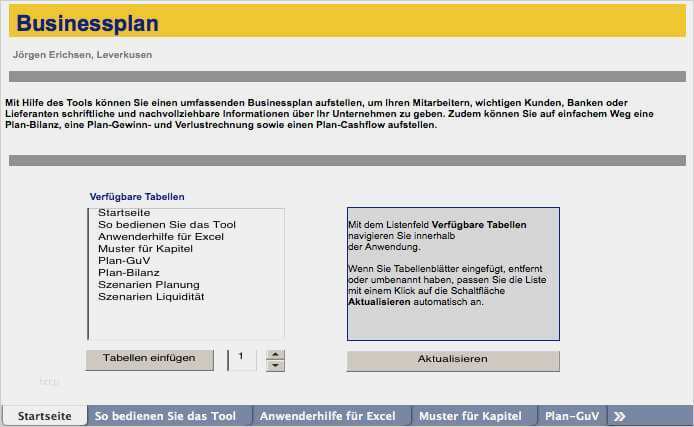
Task: Pick Plan-GuV from available tables list
Action: tap(124, 260)
